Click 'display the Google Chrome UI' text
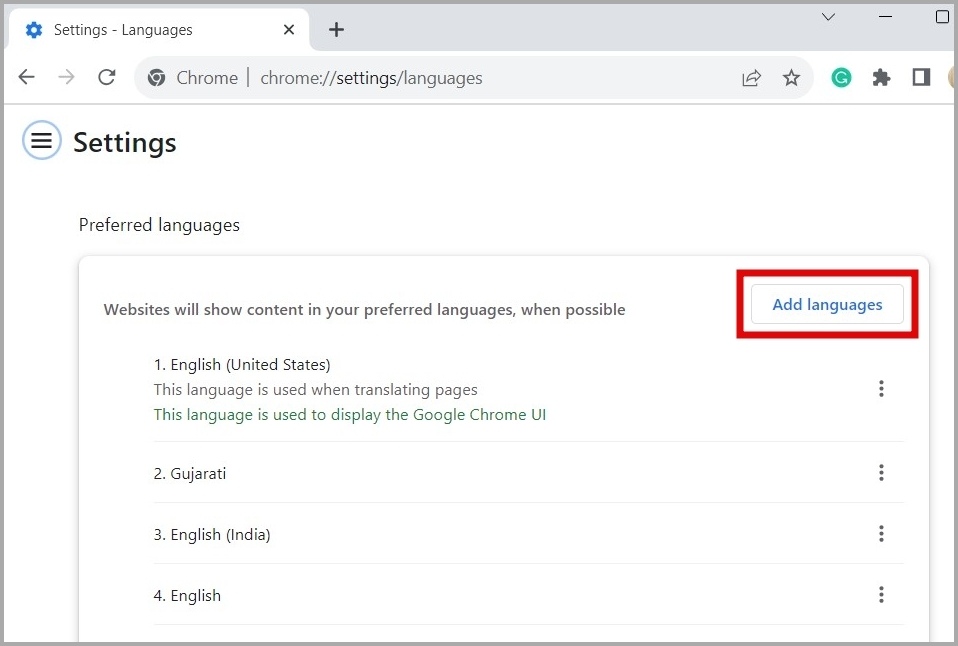This screenshot has height=646, width=958. click(x=438, y=415)
